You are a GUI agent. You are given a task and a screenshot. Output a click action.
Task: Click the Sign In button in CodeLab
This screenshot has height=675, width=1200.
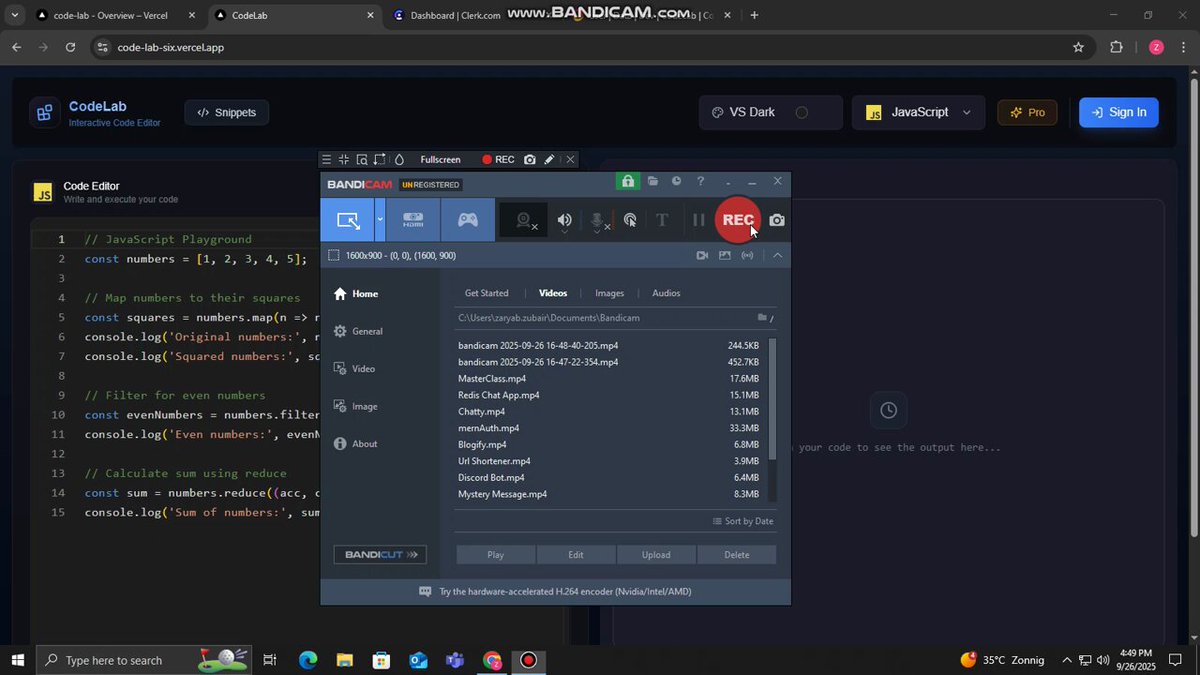[x=1119, y=112]
